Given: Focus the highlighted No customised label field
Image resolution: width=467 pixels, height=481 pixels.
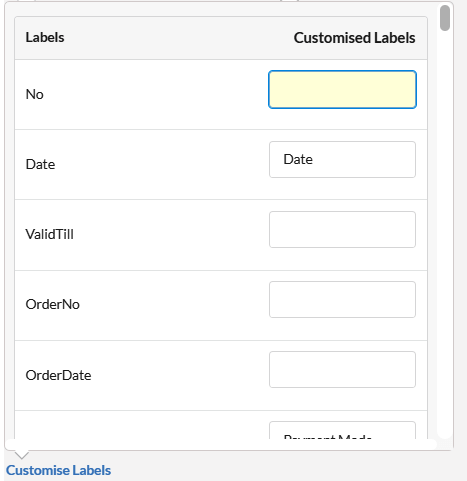Looking at the screenshot, I should (342, 89).
